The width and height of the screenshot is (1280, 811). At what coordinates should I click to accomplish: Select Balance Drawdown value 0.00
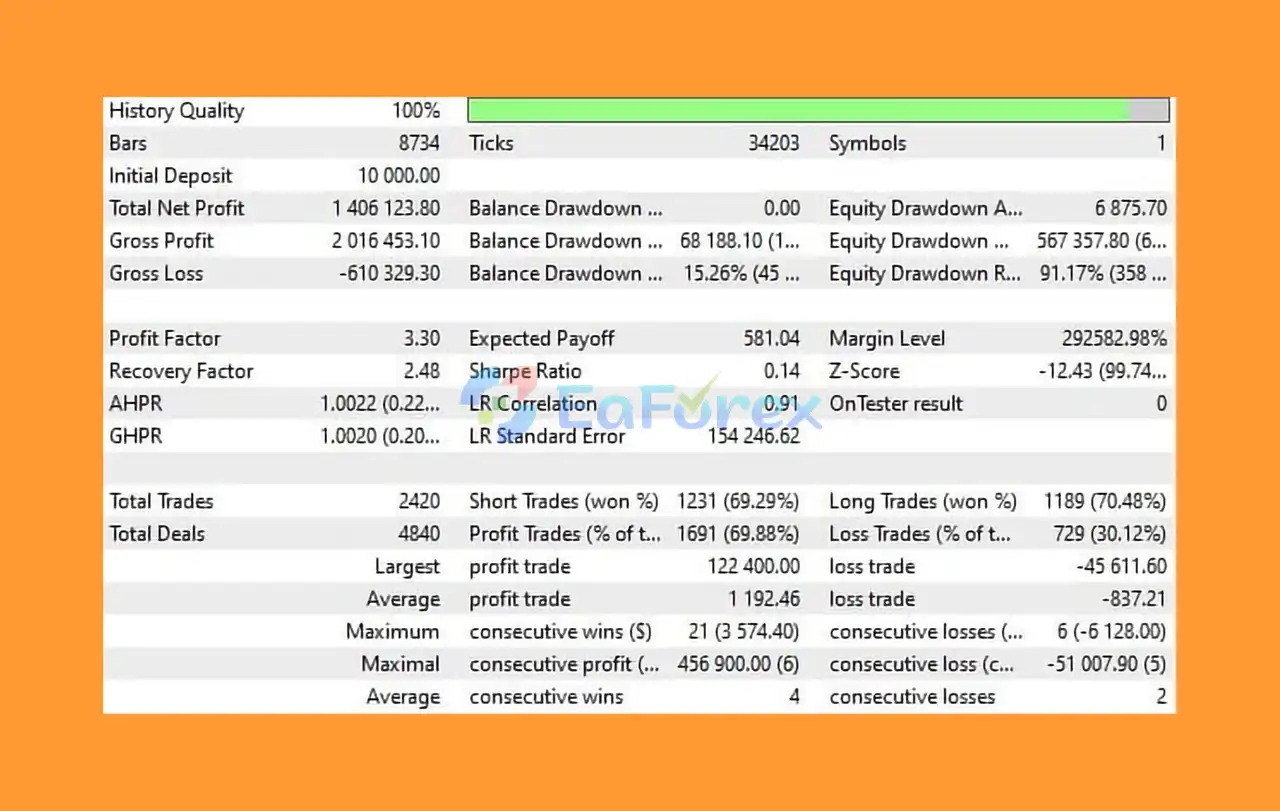[x=782, y=208]
